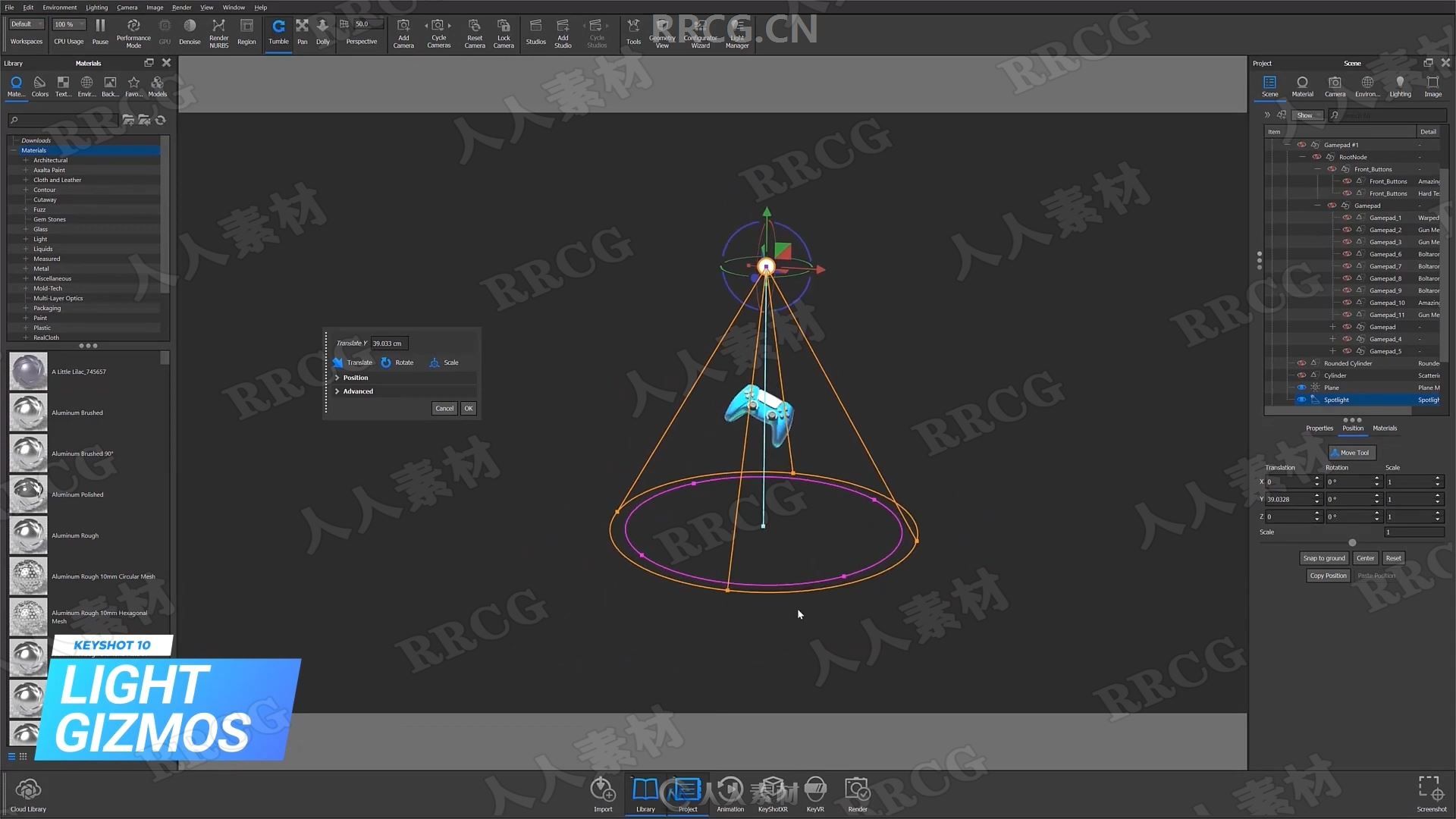Toggle visibility of Plane
1456x819 pixels.
[1301, 388]
